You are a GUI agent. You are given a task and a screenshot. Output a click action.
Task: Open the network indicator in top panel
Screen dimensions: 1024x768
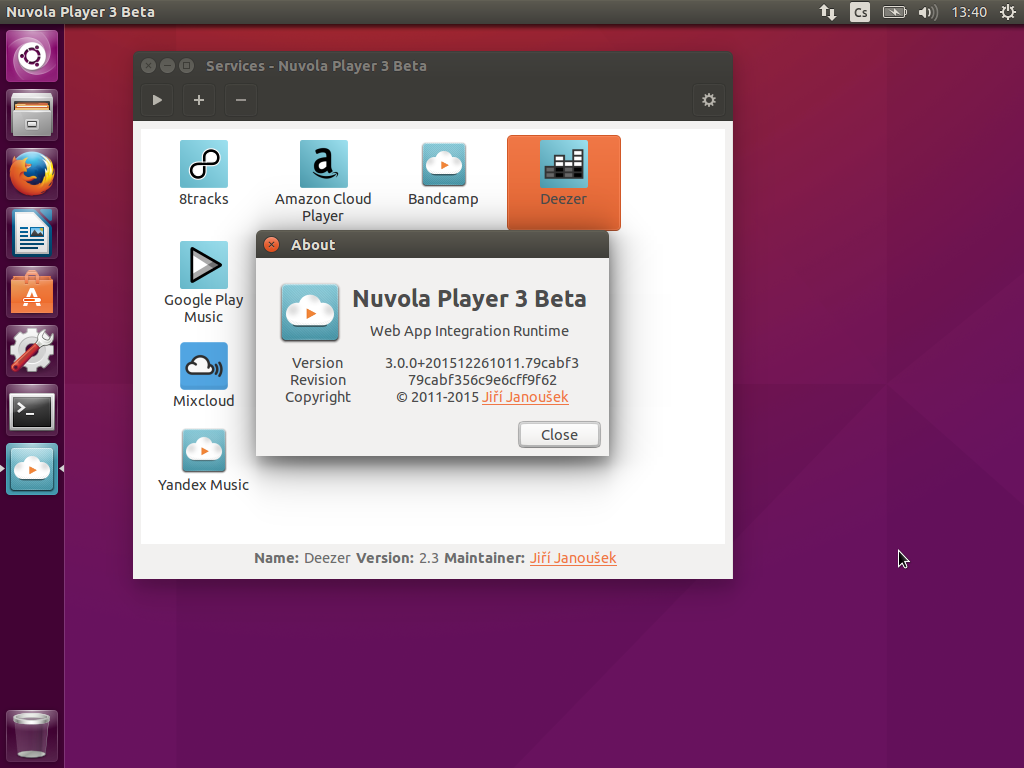click(828, 12)
